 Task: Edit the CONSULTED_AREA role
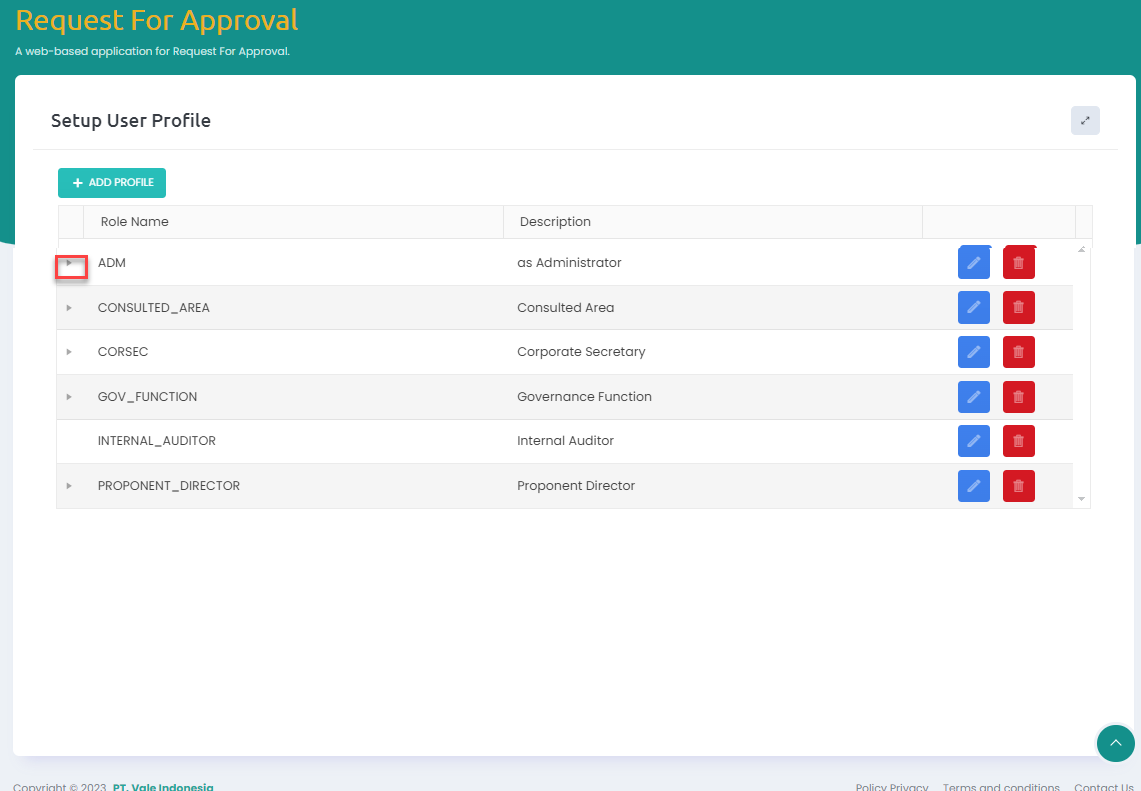tap(973, 308)
